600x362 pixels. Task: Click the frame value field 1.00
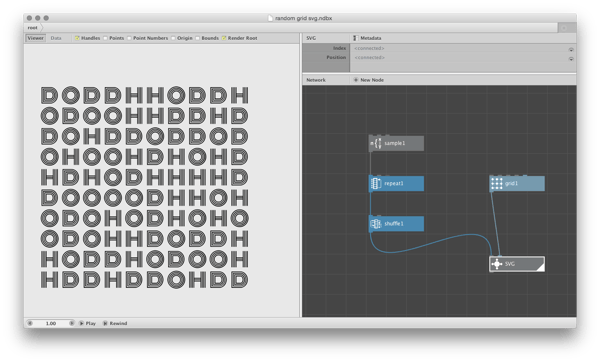(51, 323)
